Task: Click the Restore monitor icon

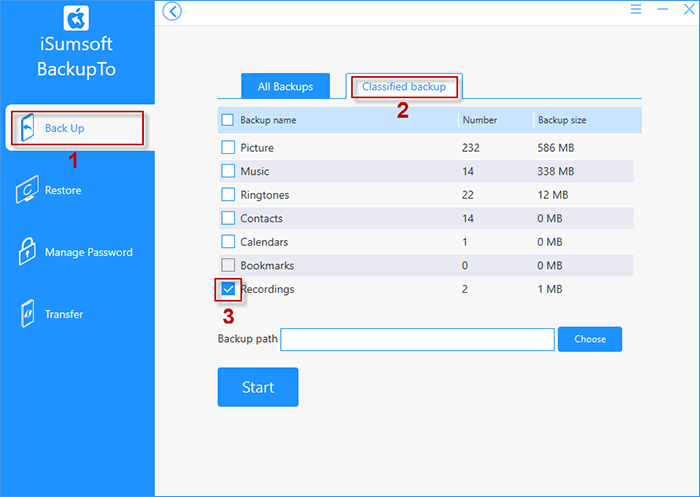Action: point(27,190)
